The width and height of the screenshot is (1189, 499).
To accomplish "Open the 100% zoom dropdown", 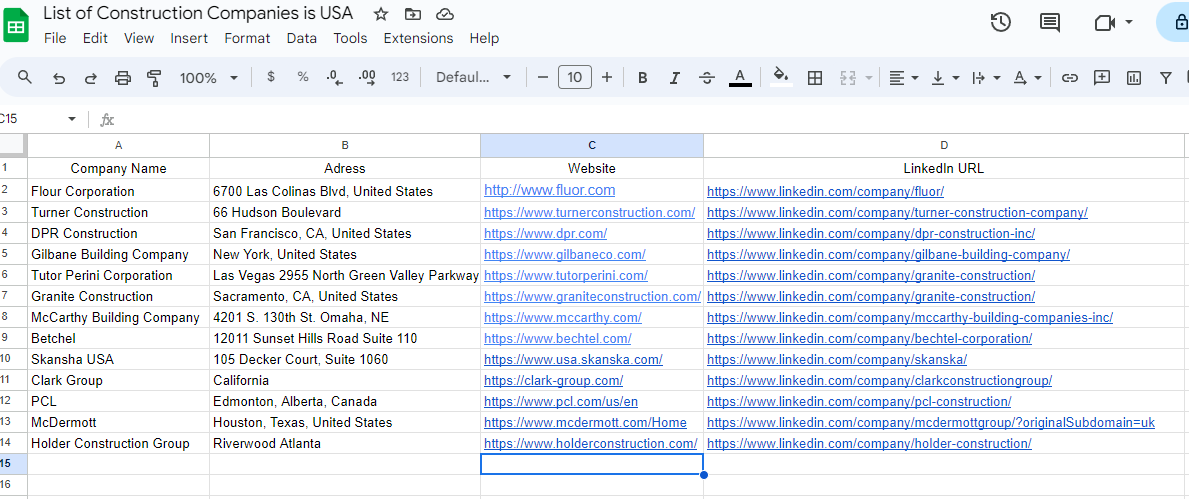I will (209, 78).
